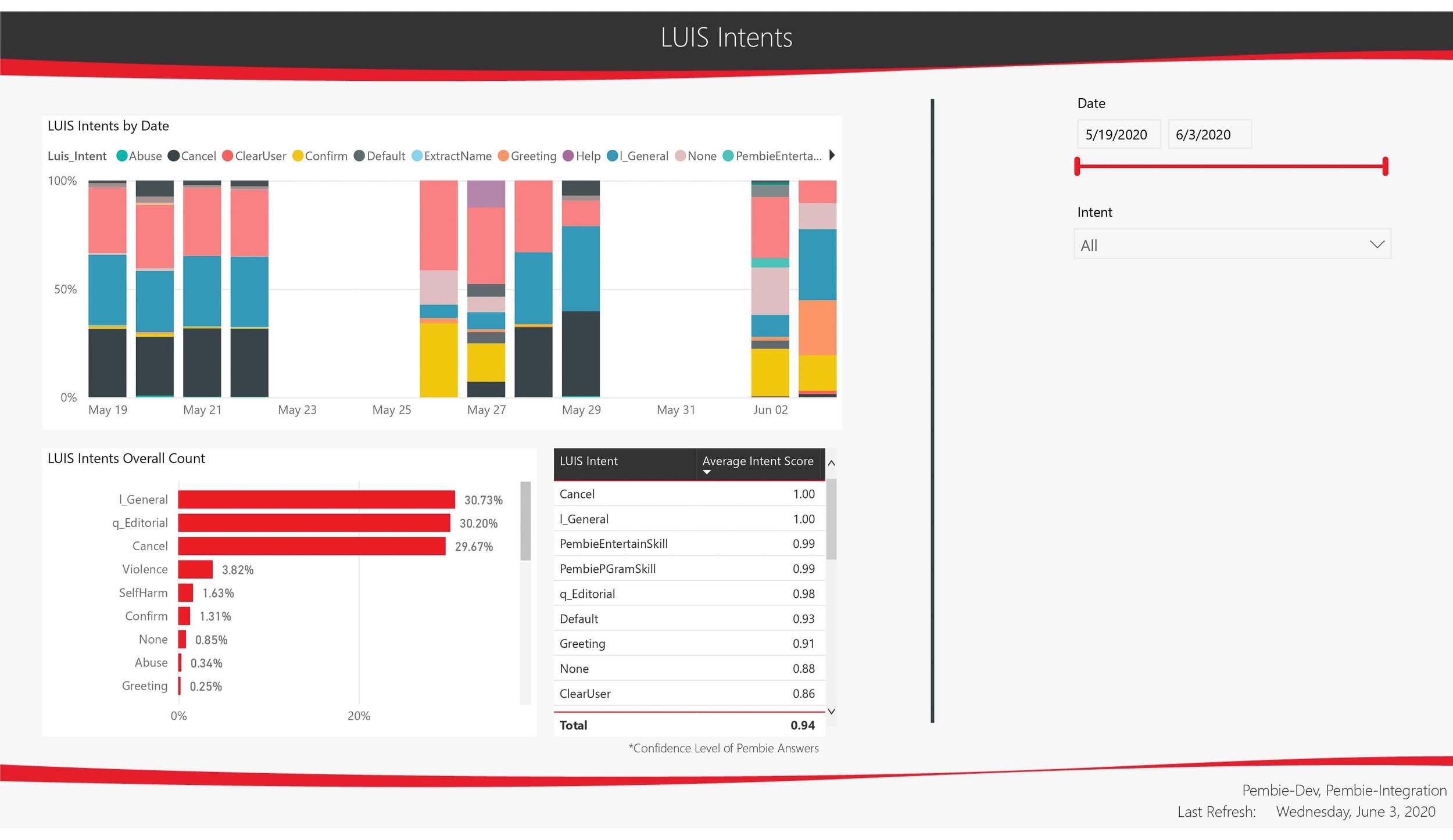Select the Confirm legend entry
Screen dimensions: 1453x840
coord(320,156)
